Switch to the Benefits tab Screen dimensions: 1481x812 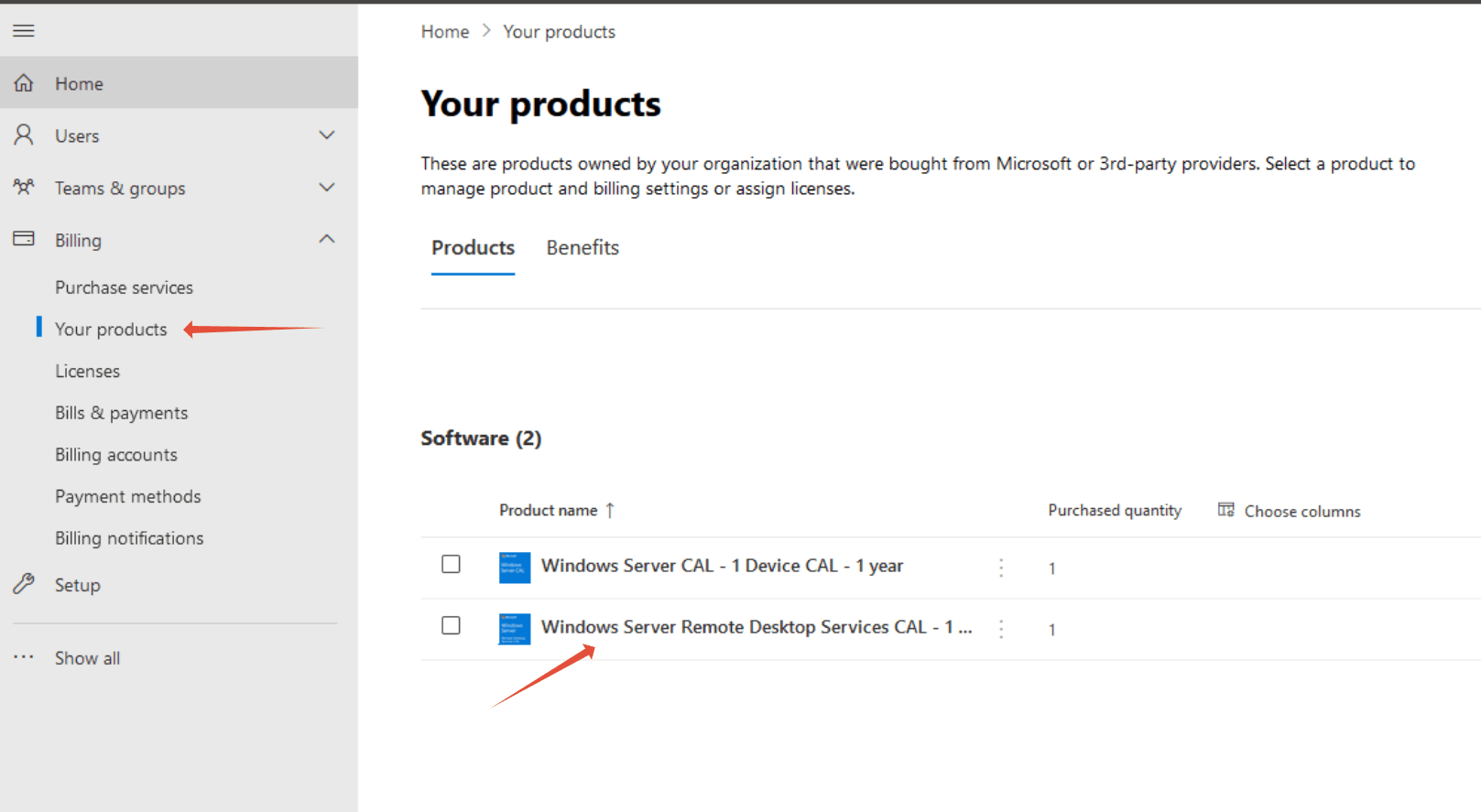(583, 248)
